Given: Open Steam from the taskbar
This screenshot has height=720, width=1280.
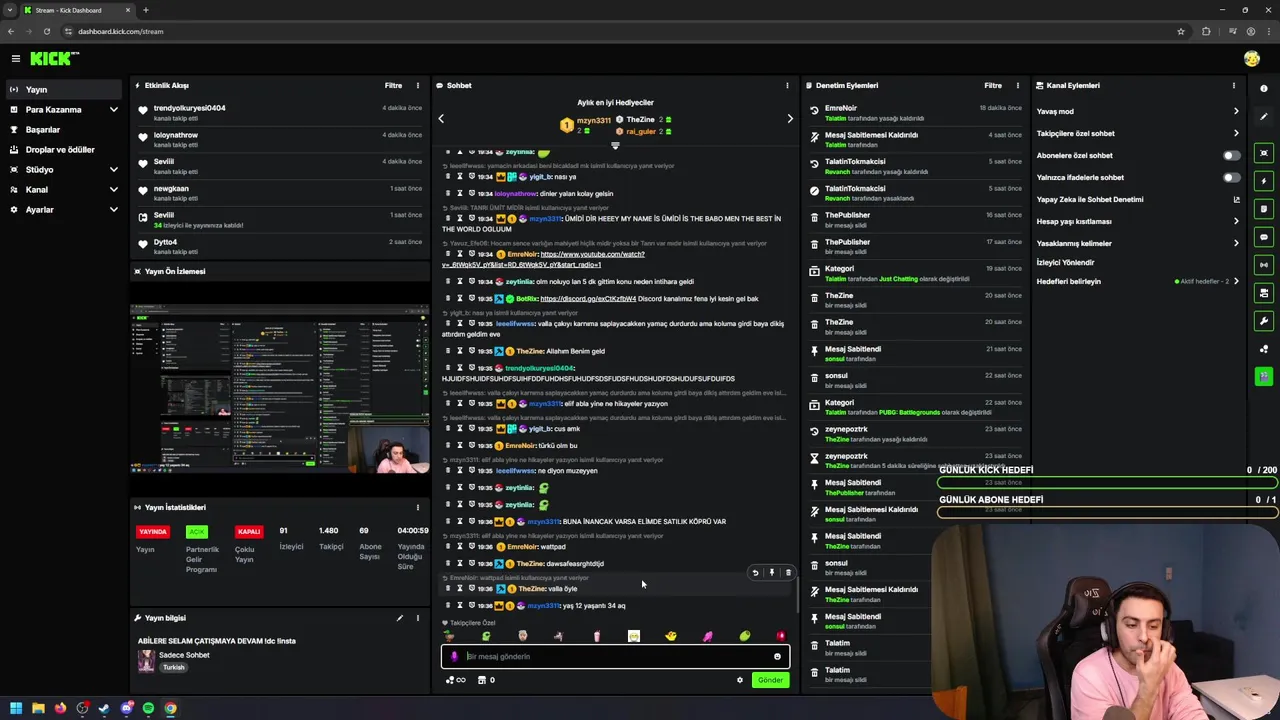Looking at the screenshot, I should click(x=104, y=708).
